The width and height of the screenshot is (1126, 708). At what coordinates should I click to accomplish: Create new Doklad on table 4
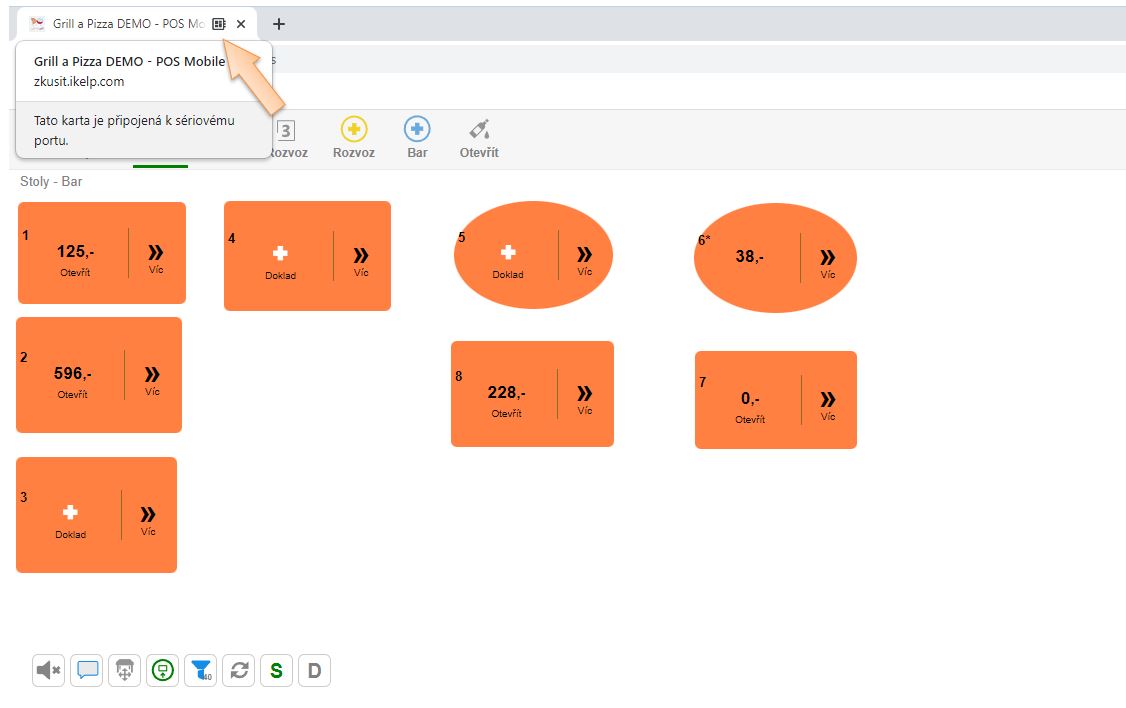(x=280, y=259)
